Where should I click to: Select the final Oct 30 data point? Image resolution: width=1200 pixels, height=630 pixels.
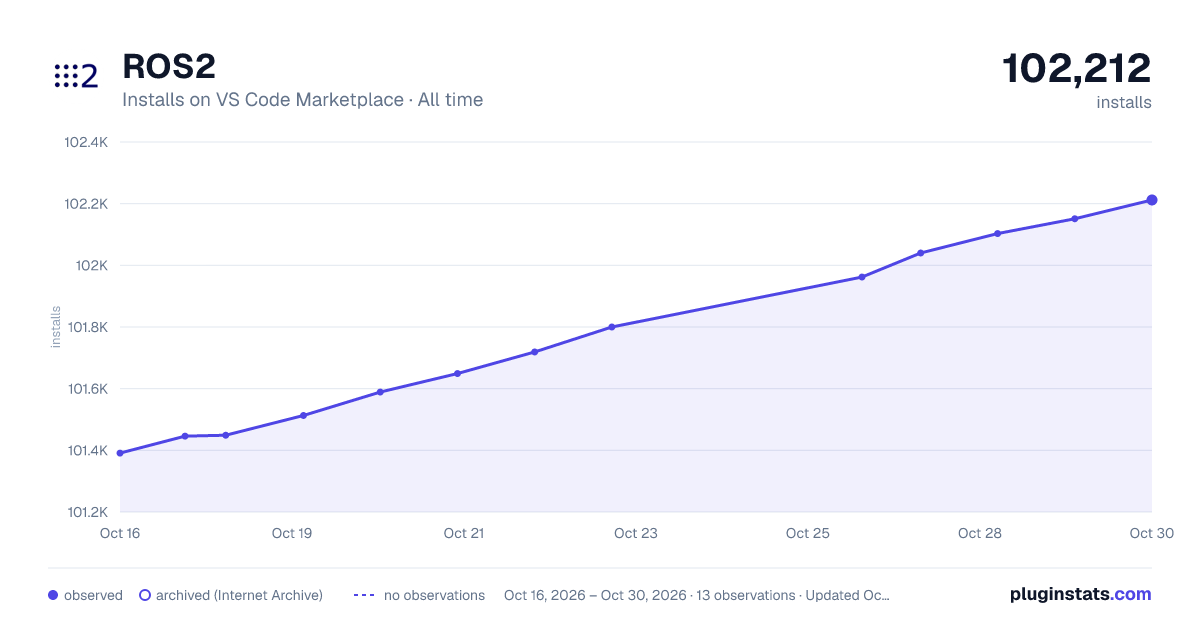[x=1152, y=200]
